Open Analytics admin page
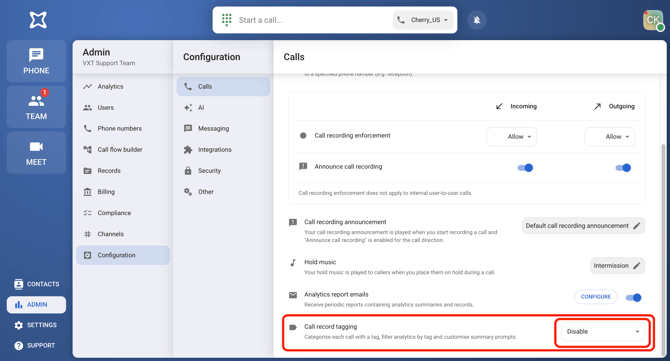 pyautogui.click(x=123, y=86)
